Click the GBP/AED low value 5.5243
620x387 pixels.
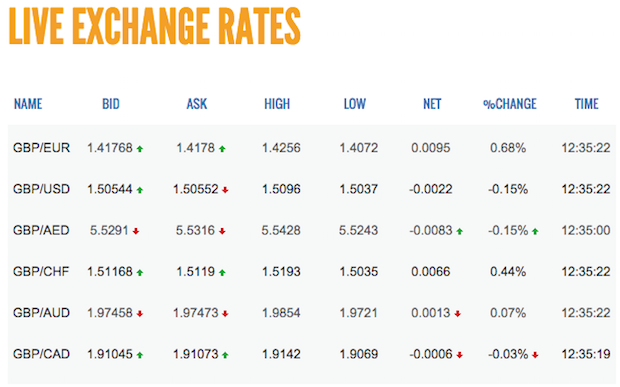tap(359, 230)
